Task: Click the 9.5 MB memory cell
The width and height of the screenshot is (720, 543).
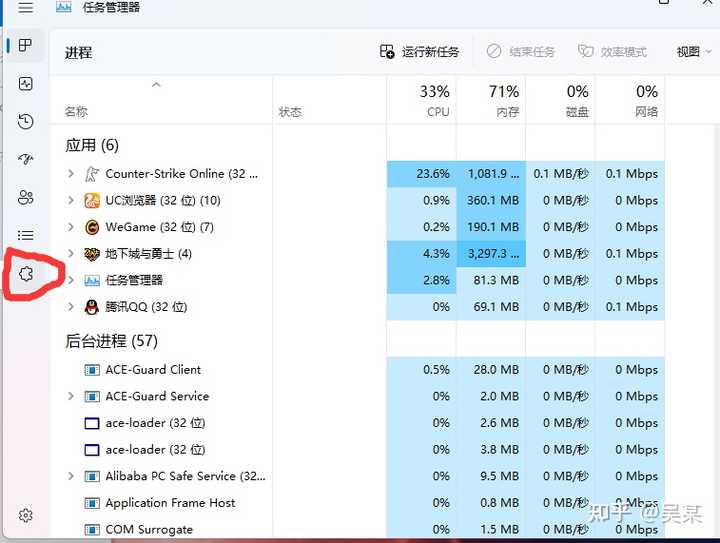Action: [491, 476]
